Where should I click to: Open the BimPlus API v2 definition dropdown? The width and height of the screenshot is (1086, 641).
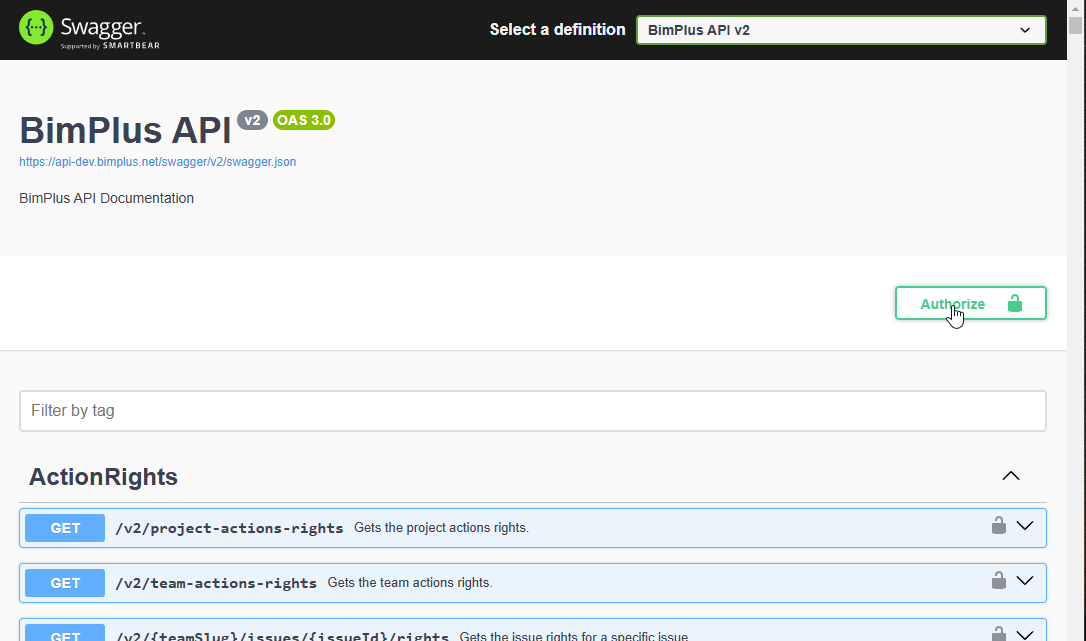(x=841, y=30)
